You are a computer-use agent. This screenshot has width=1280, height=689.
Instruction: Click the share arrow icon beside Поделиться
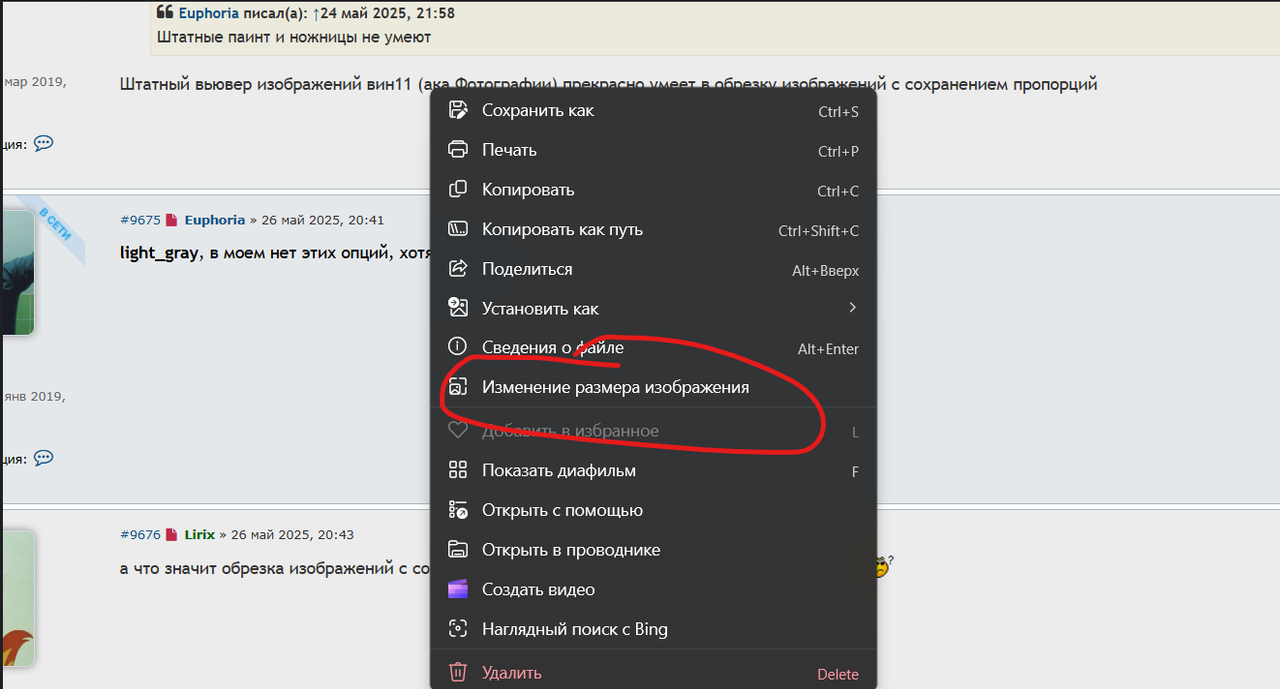point(458,269)
